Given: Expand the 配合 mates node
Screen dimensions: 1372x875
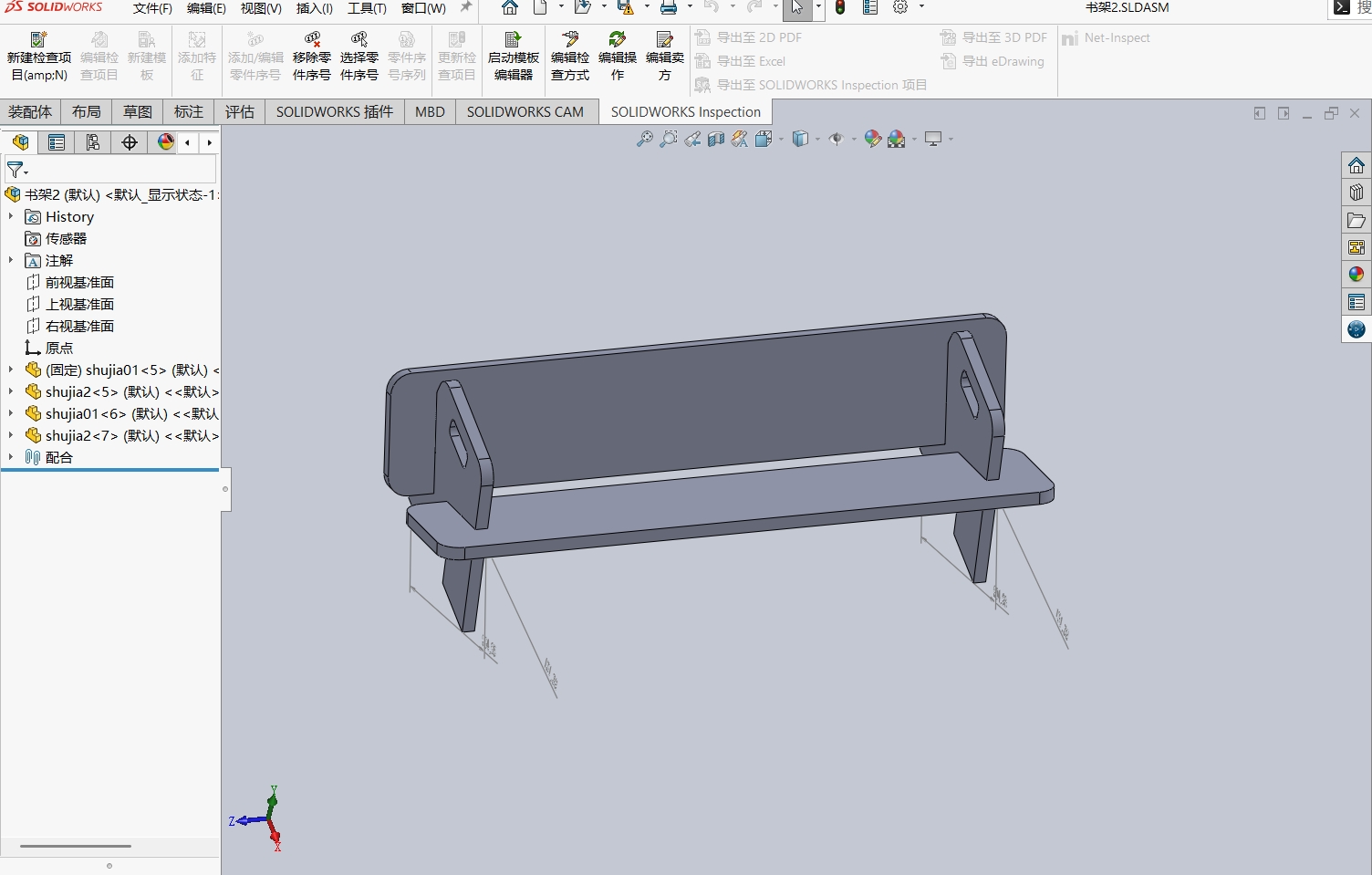Looking at the screenshot, I should [11, 457].
